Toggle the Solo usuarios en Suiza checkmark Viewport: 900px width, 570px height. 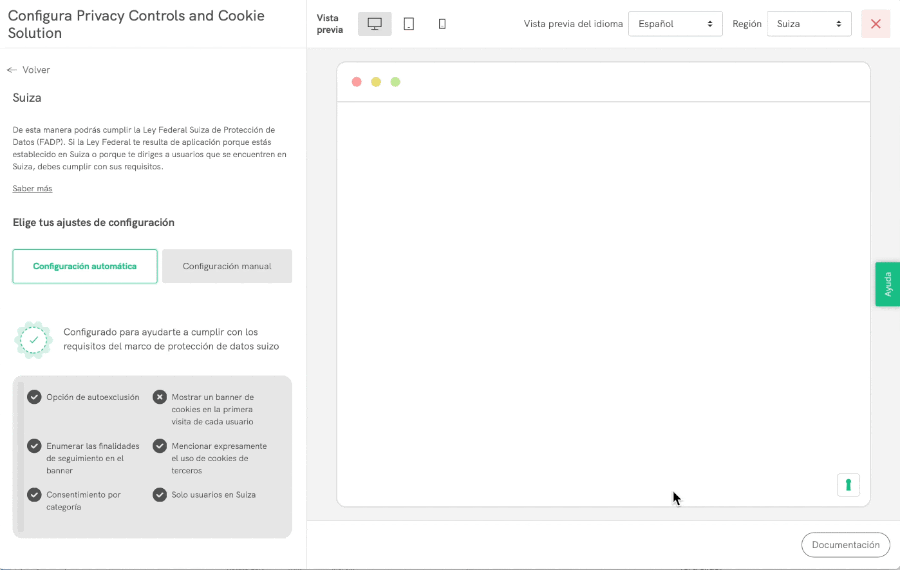[x=159, y=495]
